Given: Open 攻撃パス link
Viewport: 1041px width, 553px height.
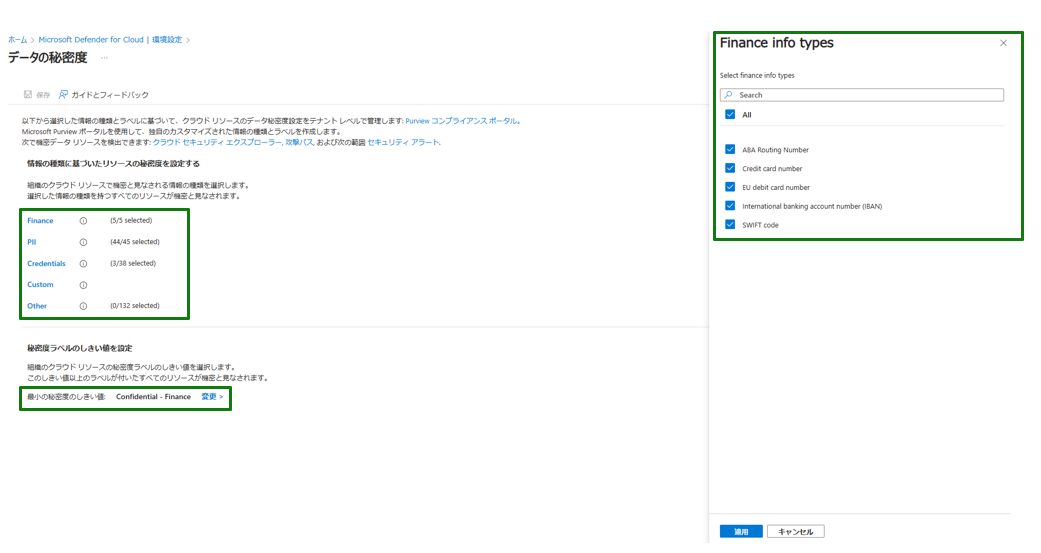Looking at the screenshot, I should pyautogui.click(x=299, y=142).
